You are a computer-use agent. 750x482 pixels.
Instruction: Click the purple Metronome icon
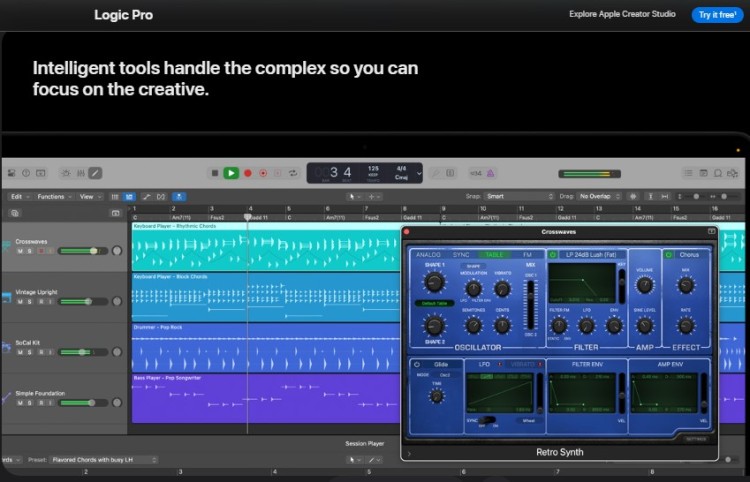coord(490,173)
